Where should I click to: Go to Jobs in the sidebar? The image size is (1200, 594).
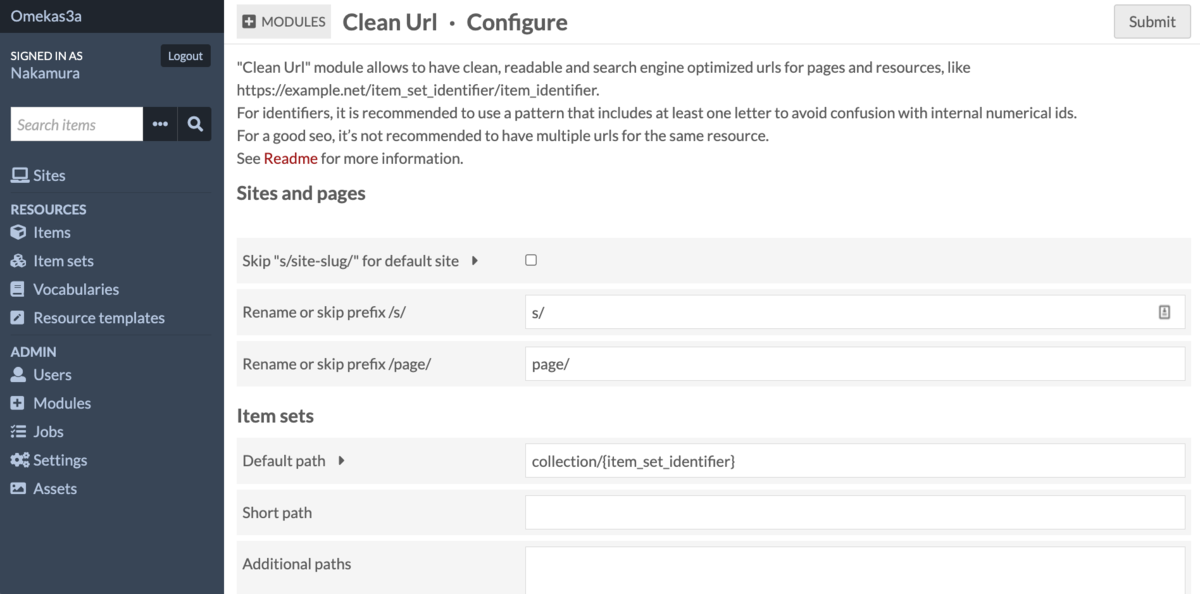[48, 432]
